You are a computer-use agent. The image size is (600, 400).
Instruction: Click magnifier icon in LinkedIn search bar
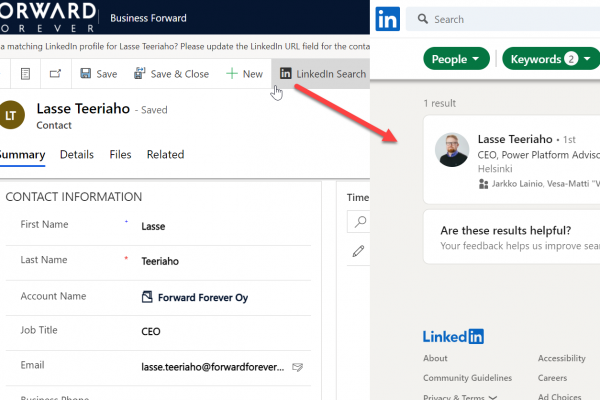[423, 19]
